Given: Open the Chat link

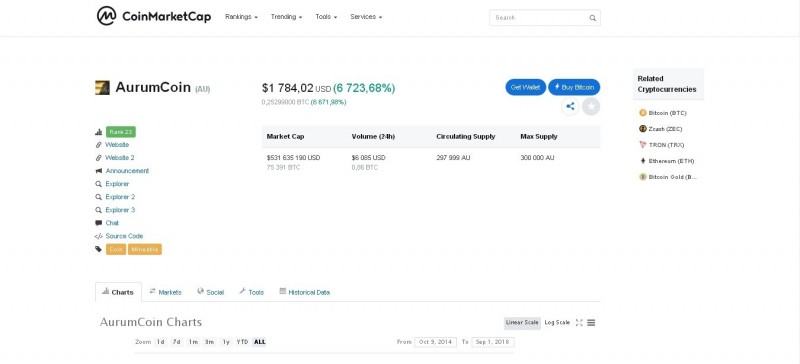Looking at the screenshot, I should 112,223.
